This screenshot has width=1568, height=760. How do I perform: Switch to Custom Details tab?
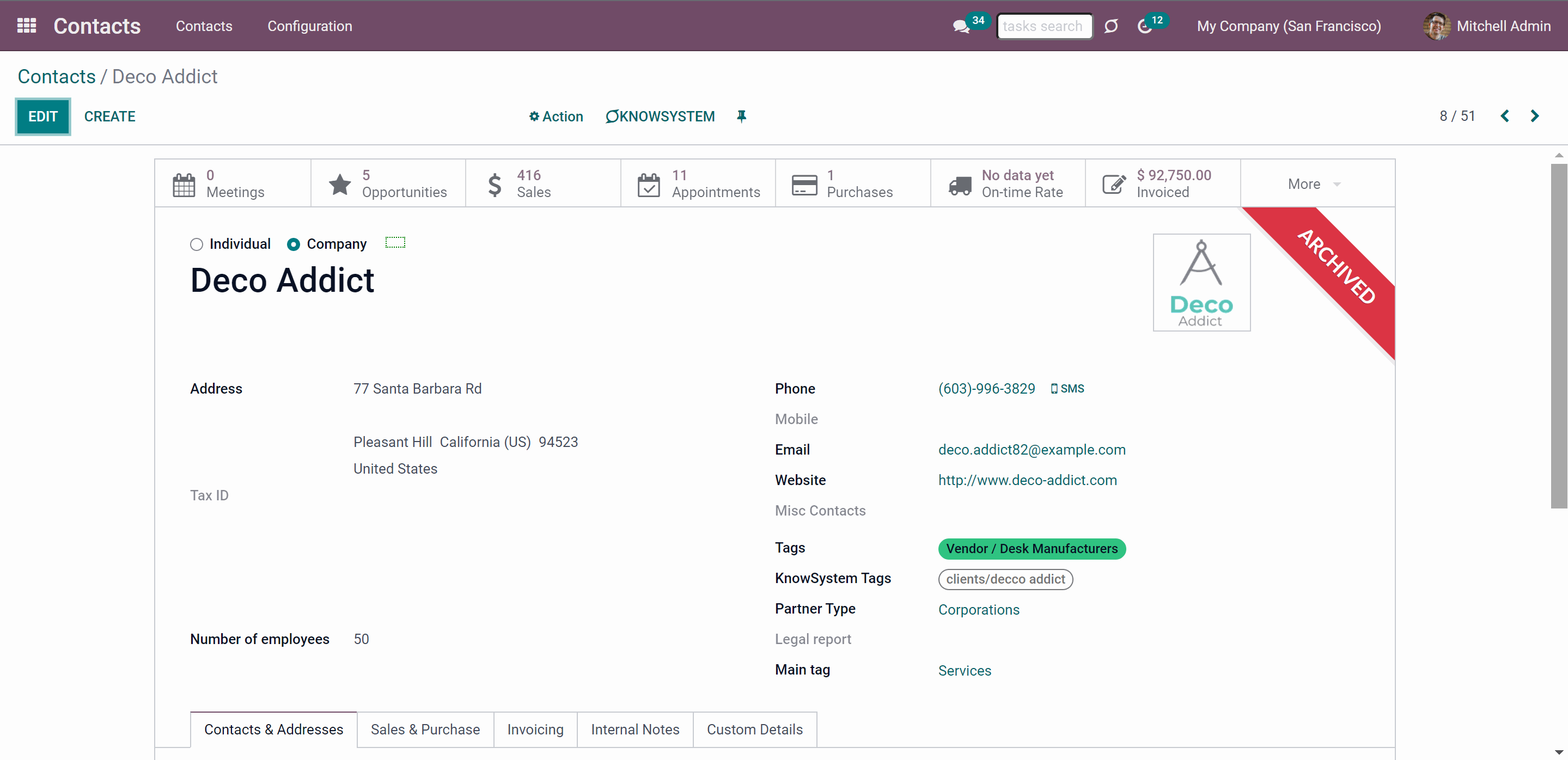point(754,729)
